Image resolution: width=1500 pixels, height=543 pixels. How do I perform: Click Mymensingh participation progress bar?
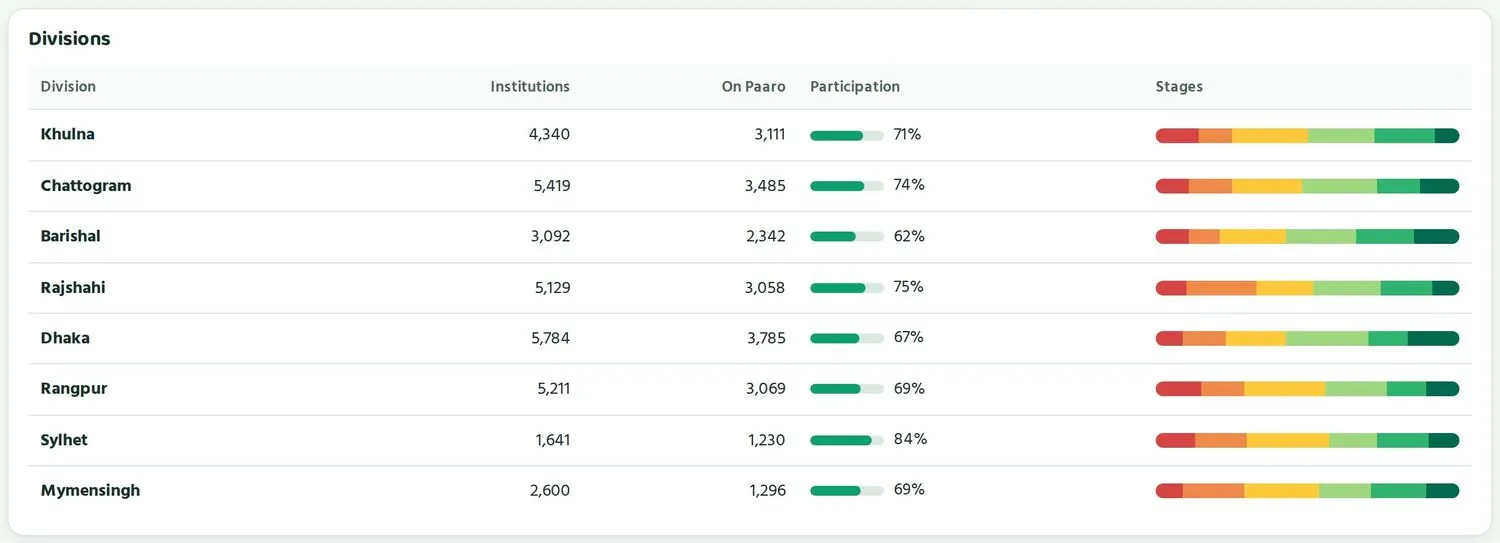coord(847,491)
